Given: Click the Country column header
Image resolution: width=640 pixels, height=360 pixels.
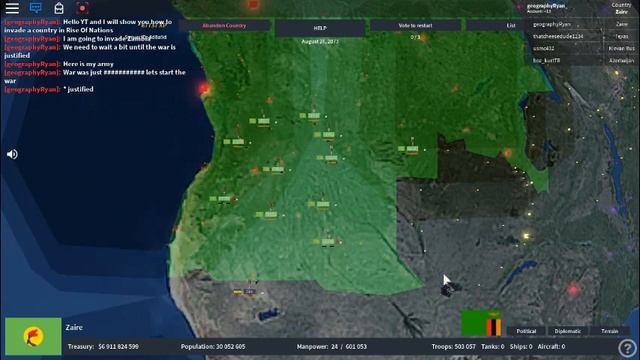Looking at the screenshot, I should (x=621, y=5).
